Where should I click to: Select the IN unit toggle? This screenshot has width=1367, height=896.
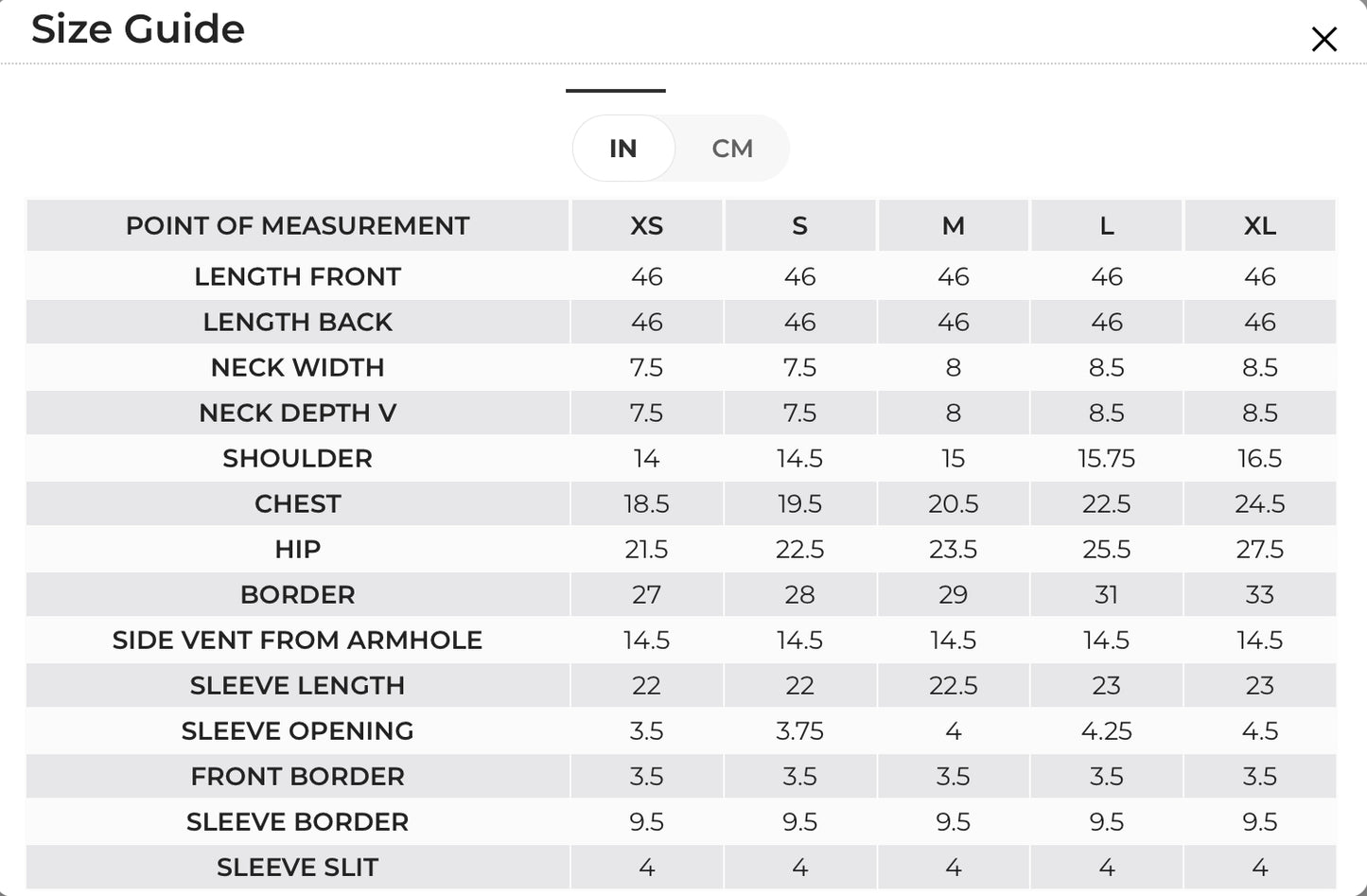tap(623, 149)
